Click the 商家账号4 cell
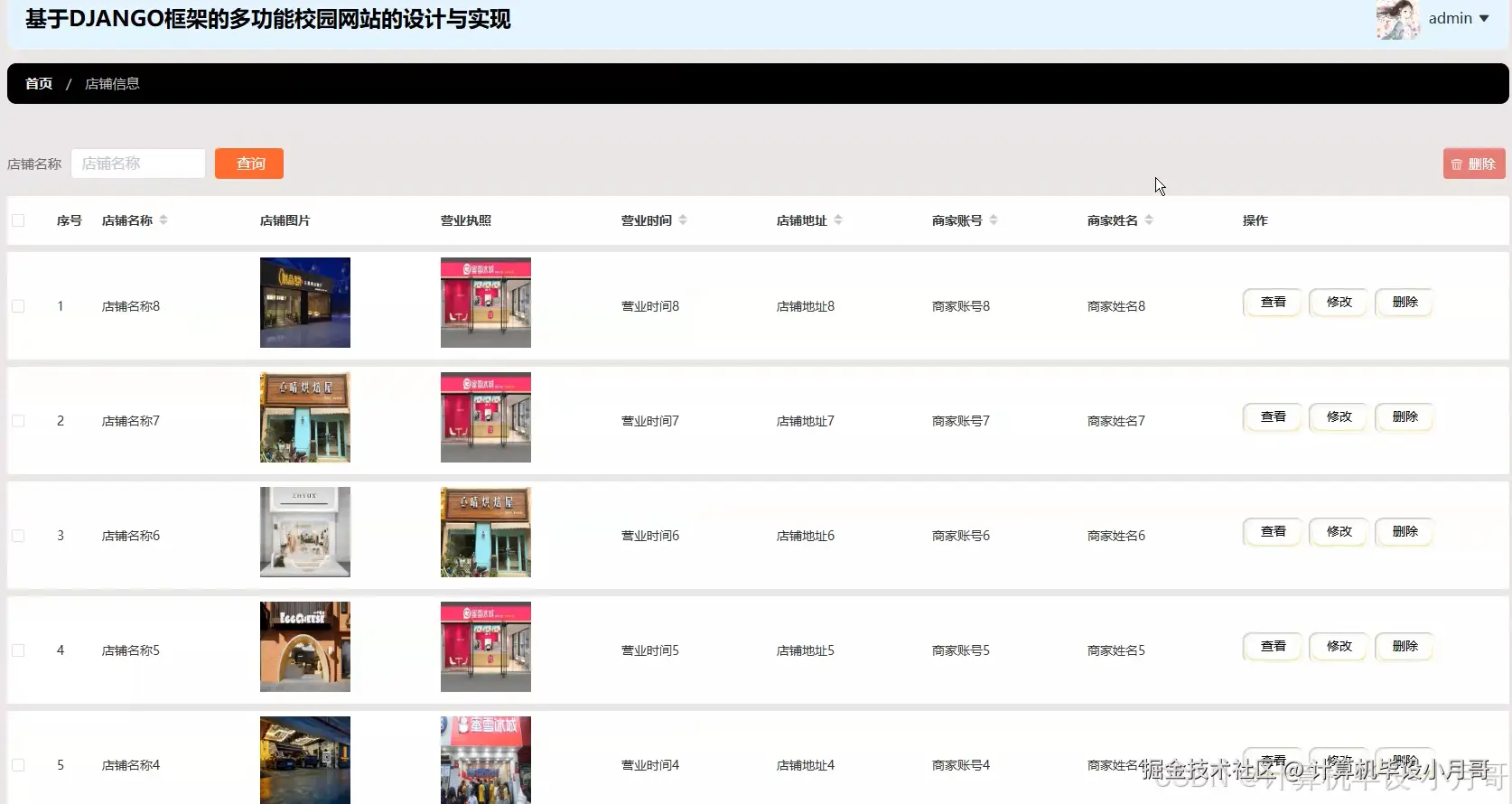This screenshot has width=1512, height=804. (961, 765)
